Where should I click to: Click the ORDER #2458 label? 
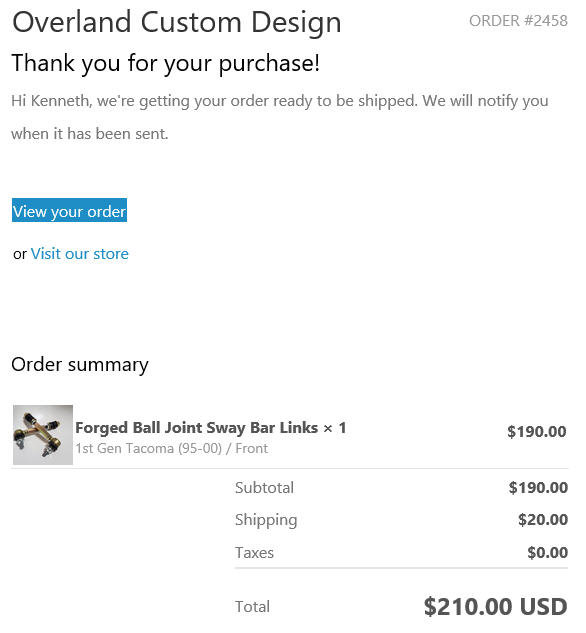[x=518, y=21]
